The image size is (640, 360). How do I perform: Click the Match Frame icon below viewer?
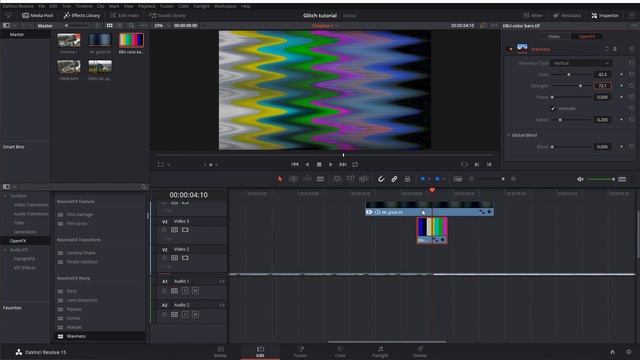[464, 164]
